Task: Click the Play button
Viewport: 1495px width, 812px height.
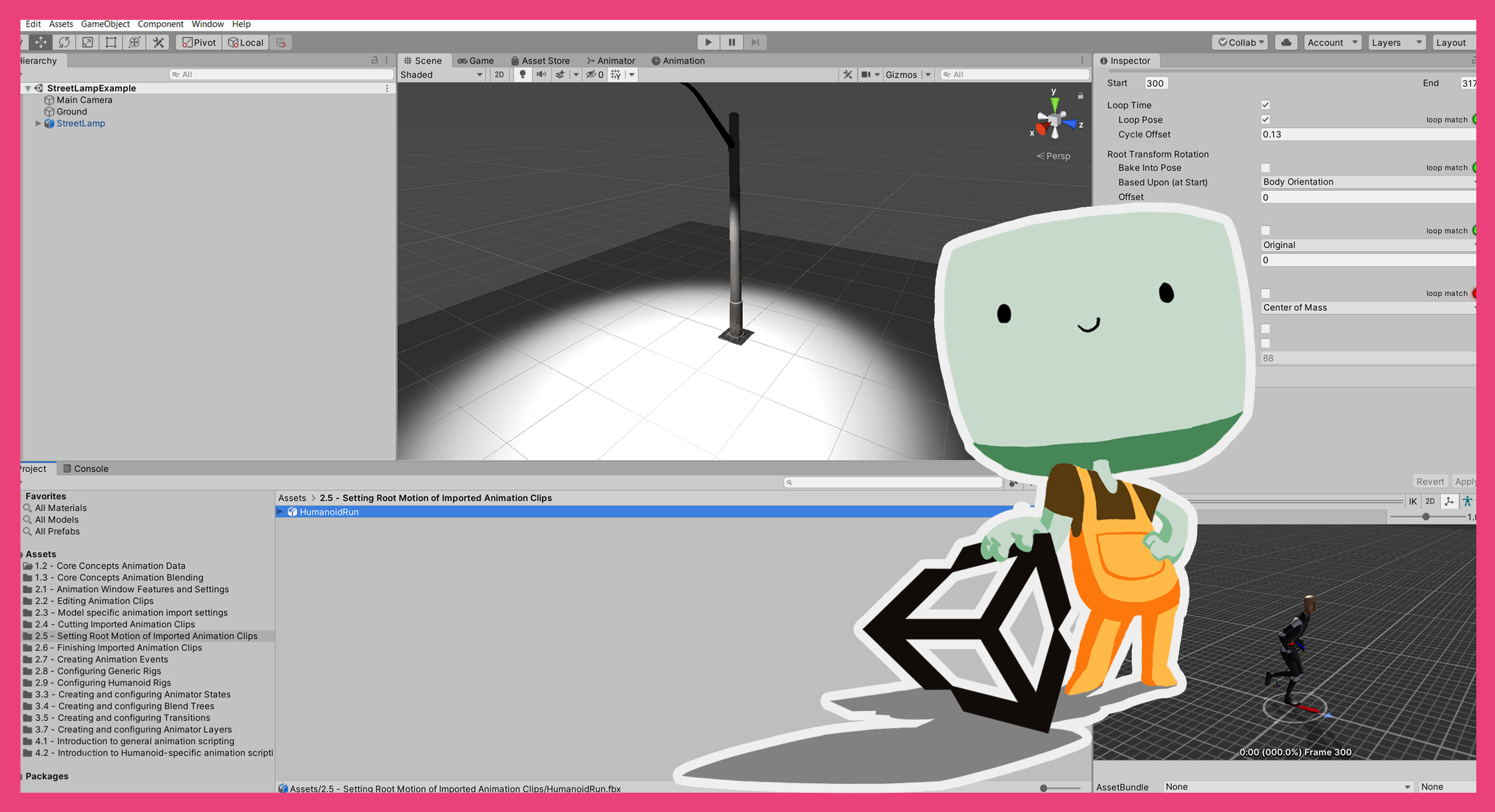Action: [x=708, y=42]
